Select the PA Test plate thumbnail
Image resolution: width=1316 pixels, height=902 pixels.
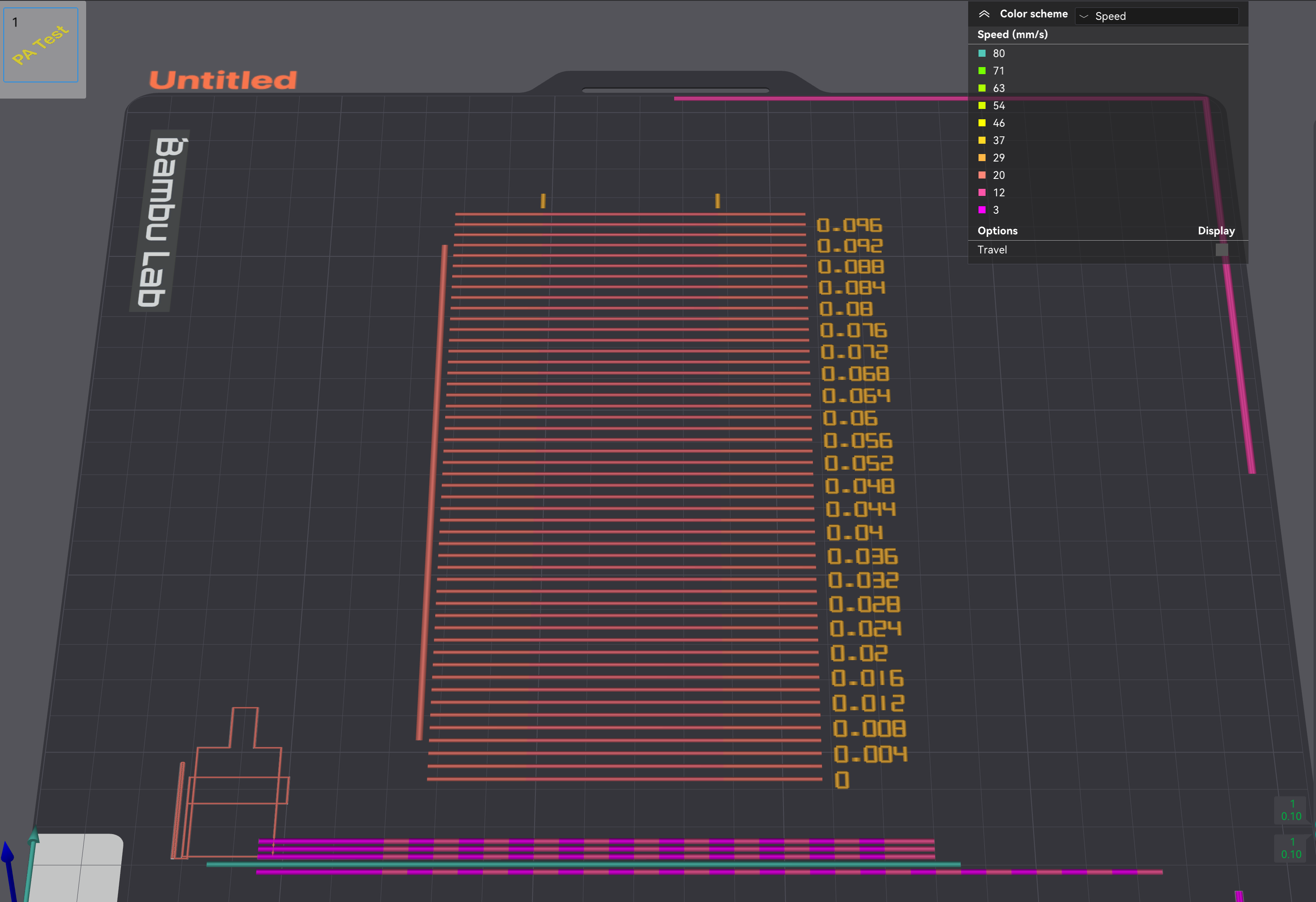pyautogui.click(x=40, y=44)
